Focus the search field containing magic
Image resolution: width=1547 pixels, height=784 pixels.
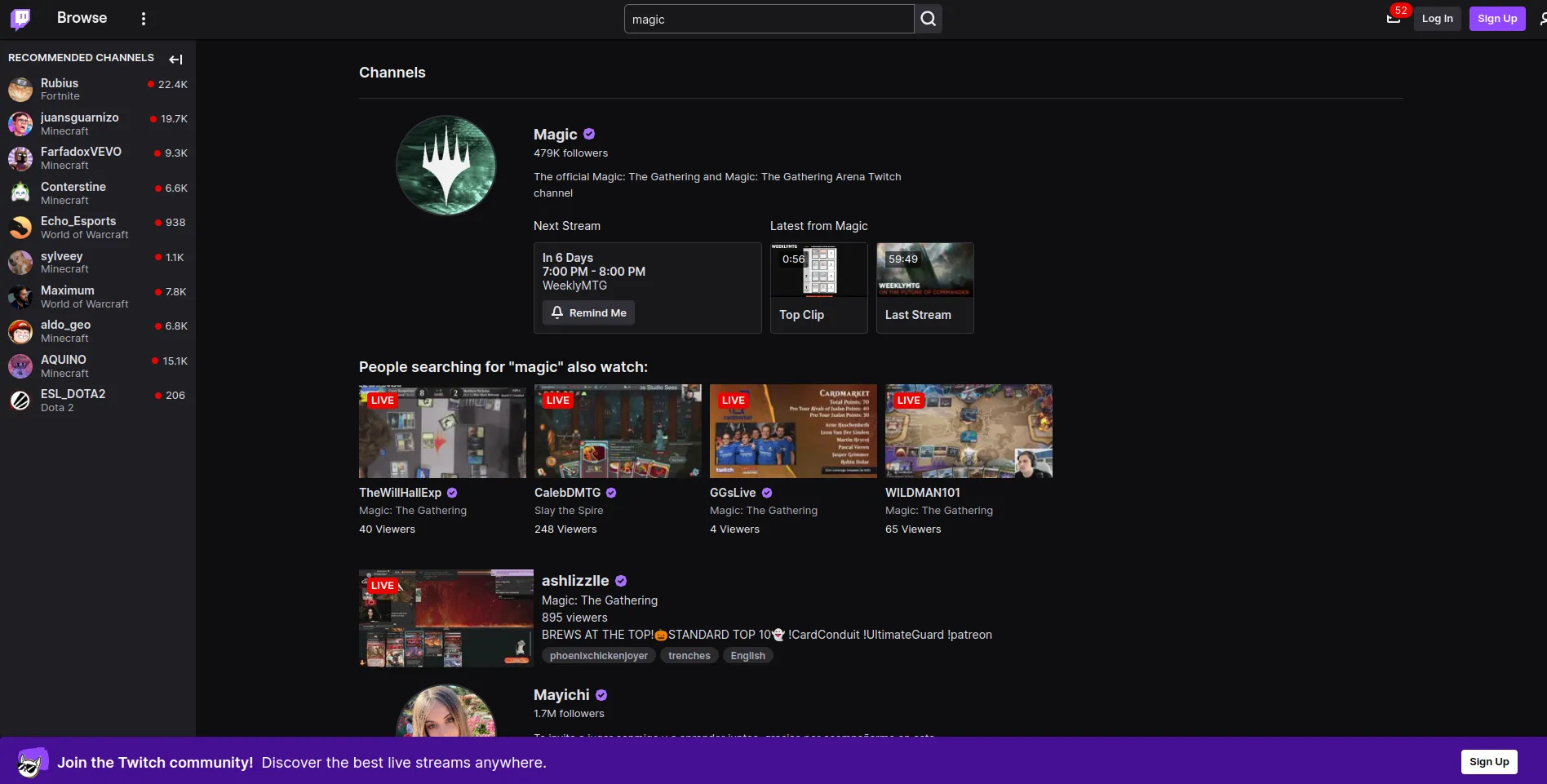pyautogui.click(x=769, y=19)
